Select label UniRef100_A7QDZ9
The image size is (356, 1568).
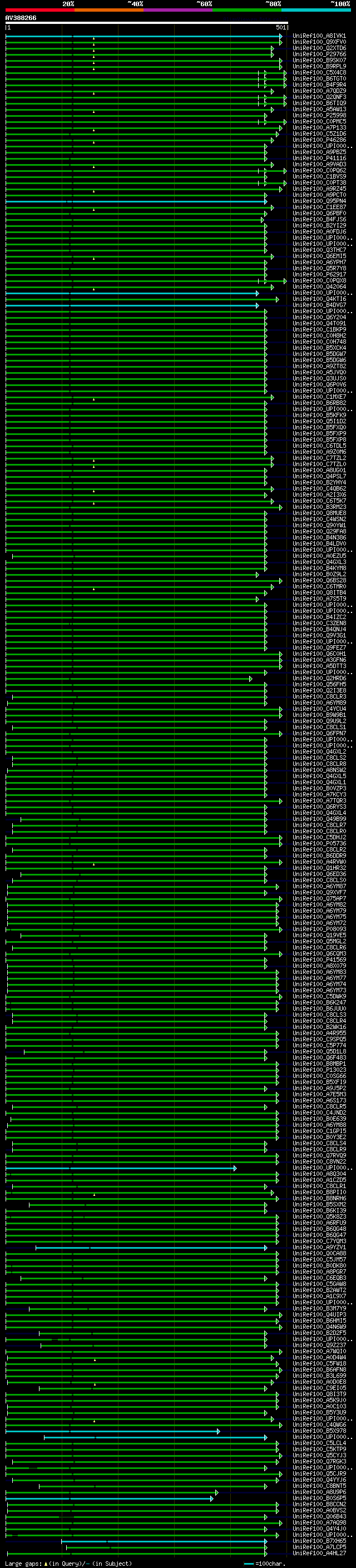[x=319, y=91]
